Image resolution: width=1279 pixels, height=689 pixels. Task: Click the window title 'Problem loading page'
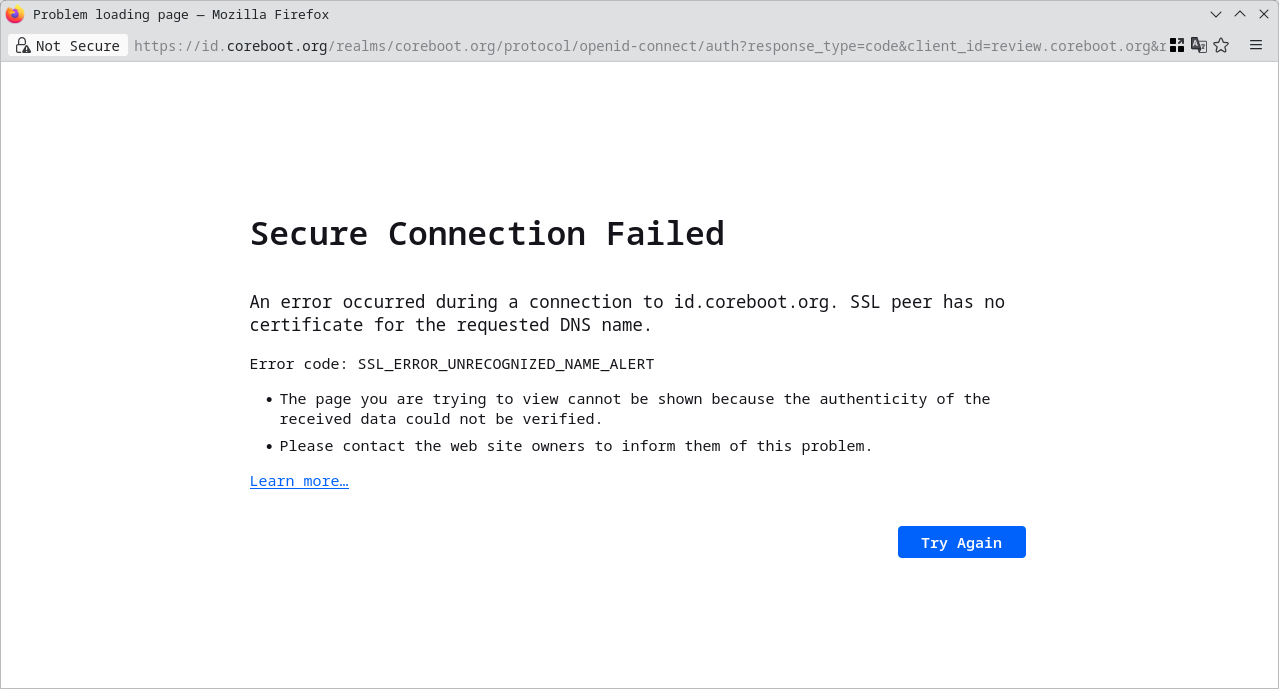(x=111, y=14)
